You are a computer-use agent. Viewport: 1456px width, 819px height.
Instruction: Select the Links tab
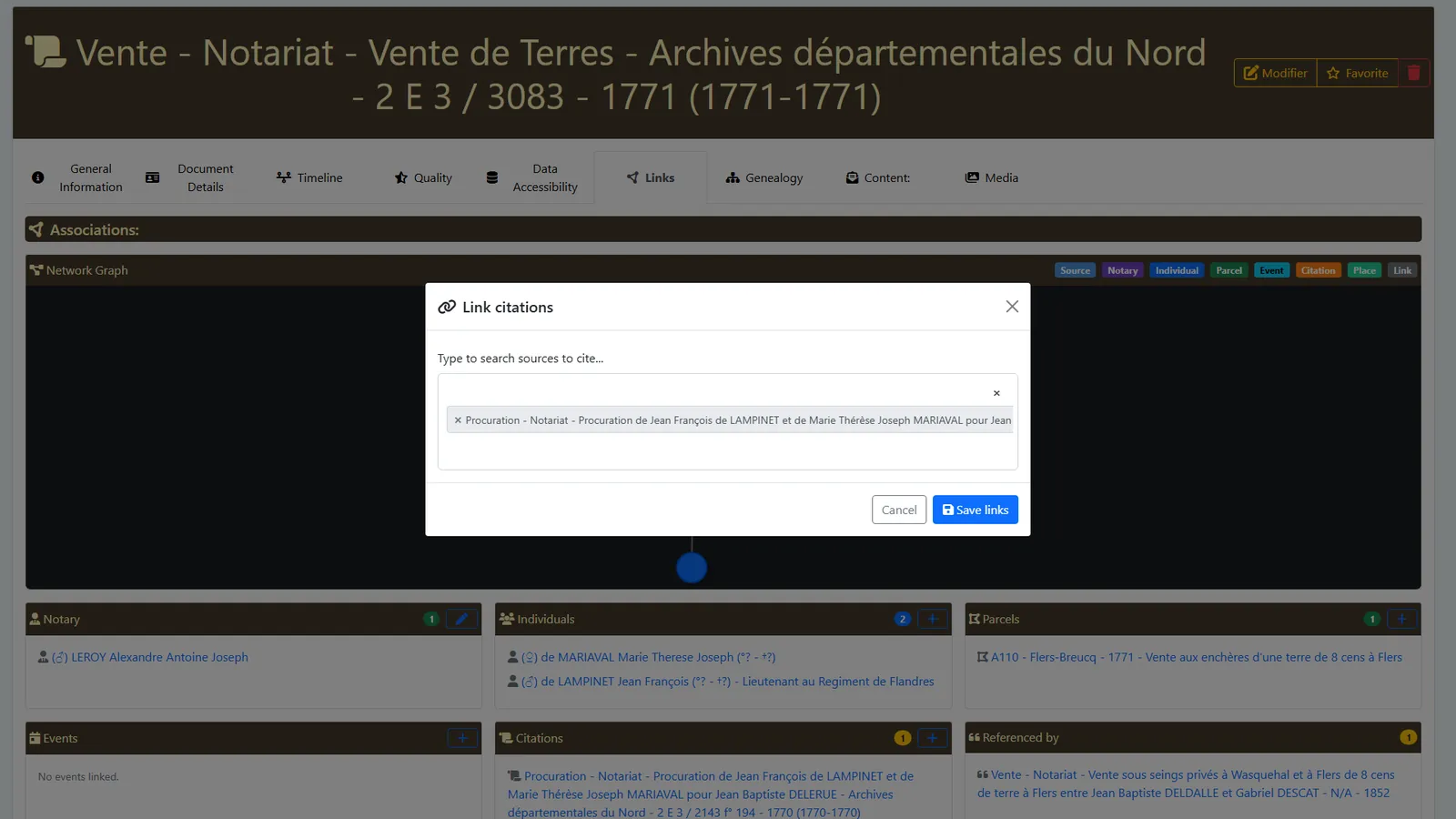click(x=651, y=177)
